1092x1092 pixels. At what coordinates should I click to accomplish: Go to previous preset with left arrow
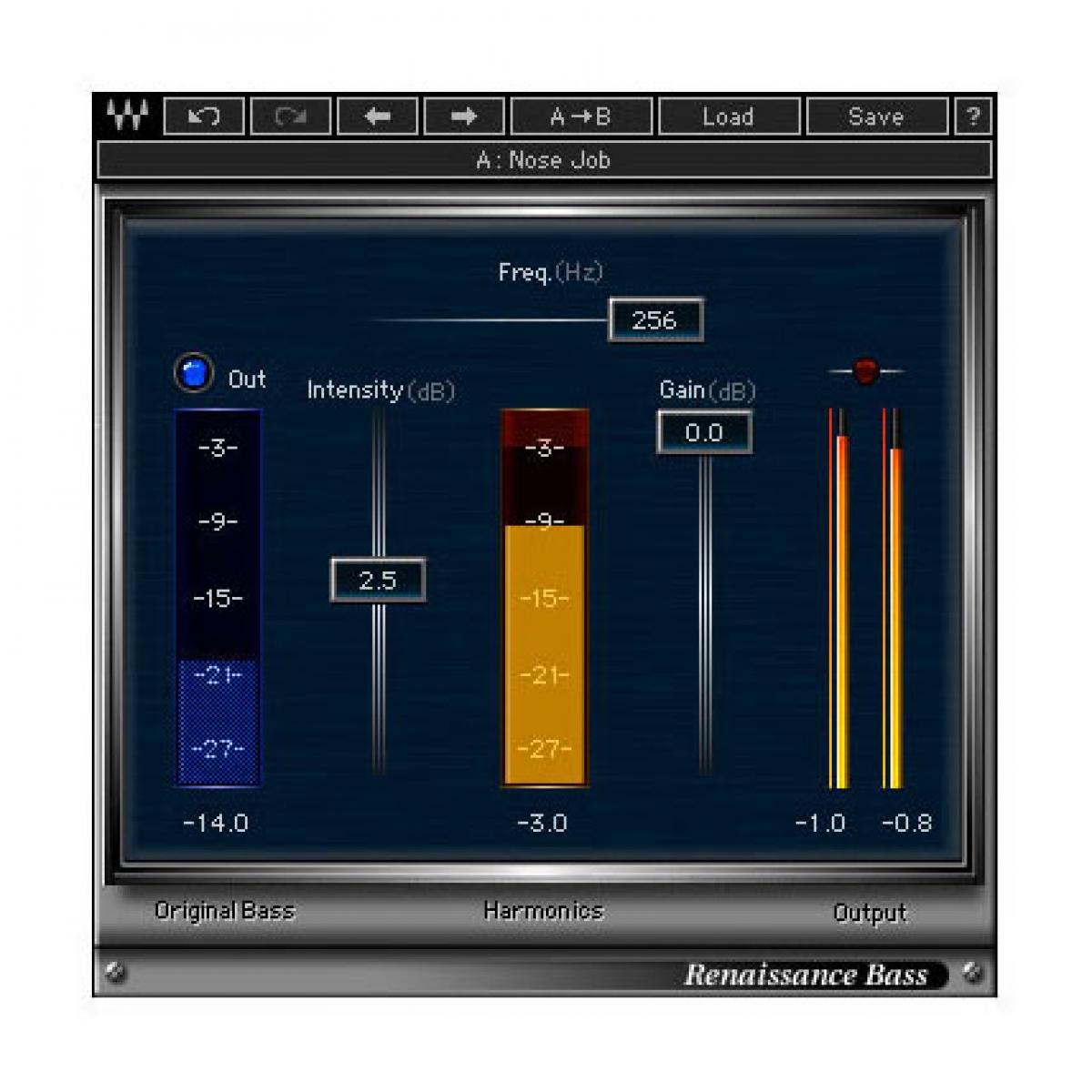[378, 116]
